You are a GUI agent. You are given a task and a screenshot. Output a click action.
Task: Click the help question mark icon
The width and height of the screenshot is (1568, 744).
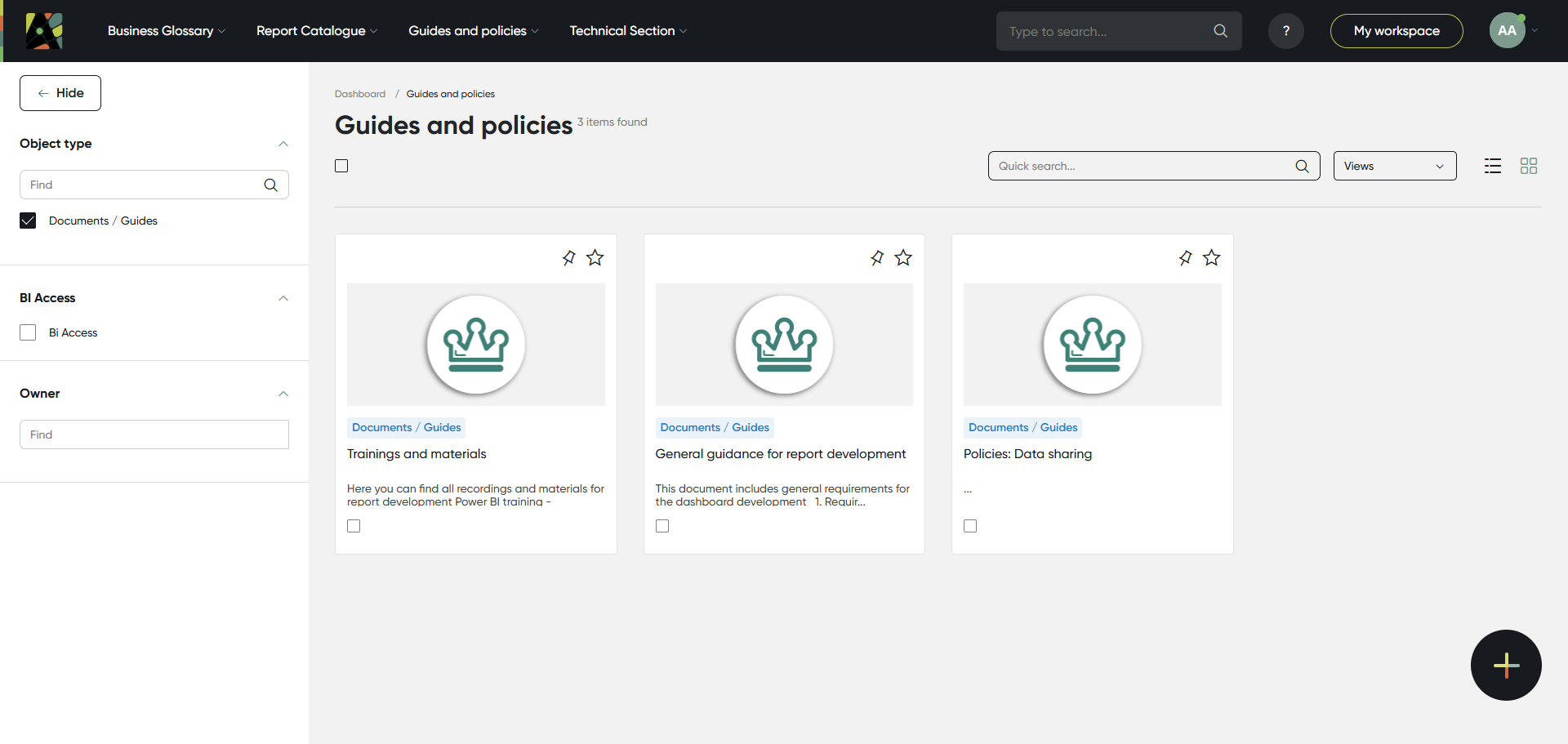point(1285,31)
